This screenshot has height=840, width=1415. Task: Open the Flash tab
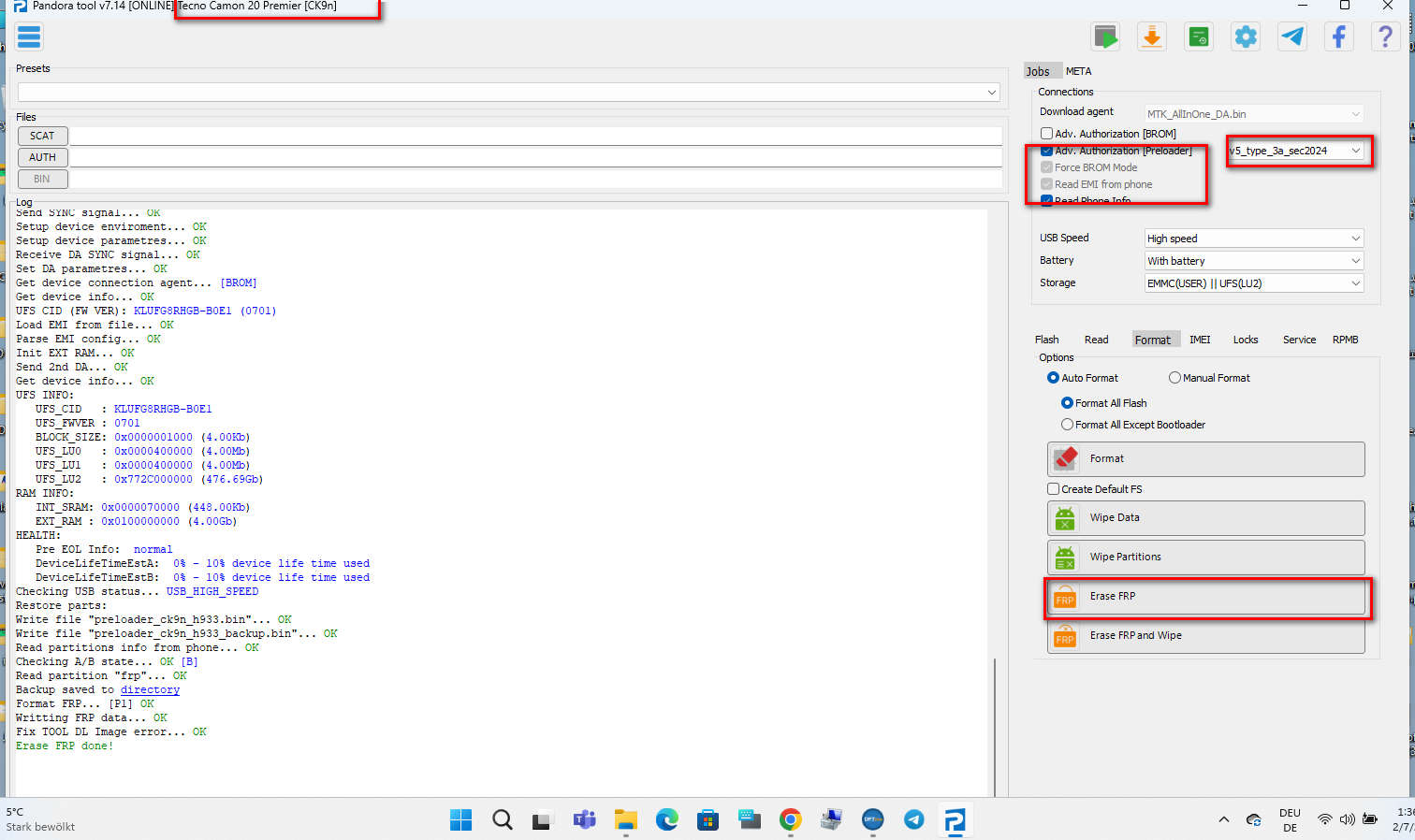[x=1047, y=340]
